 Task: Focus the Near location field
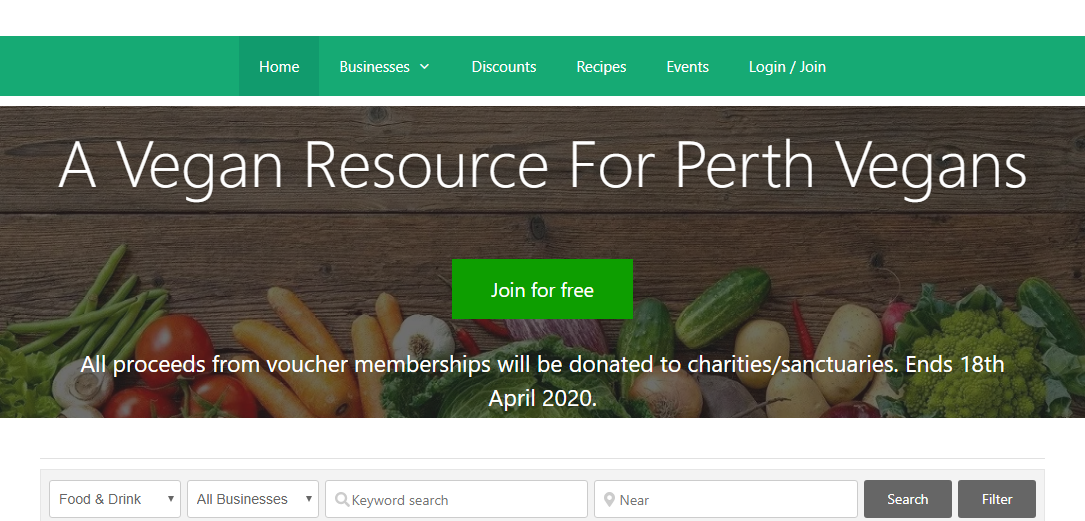coord(725,499)
